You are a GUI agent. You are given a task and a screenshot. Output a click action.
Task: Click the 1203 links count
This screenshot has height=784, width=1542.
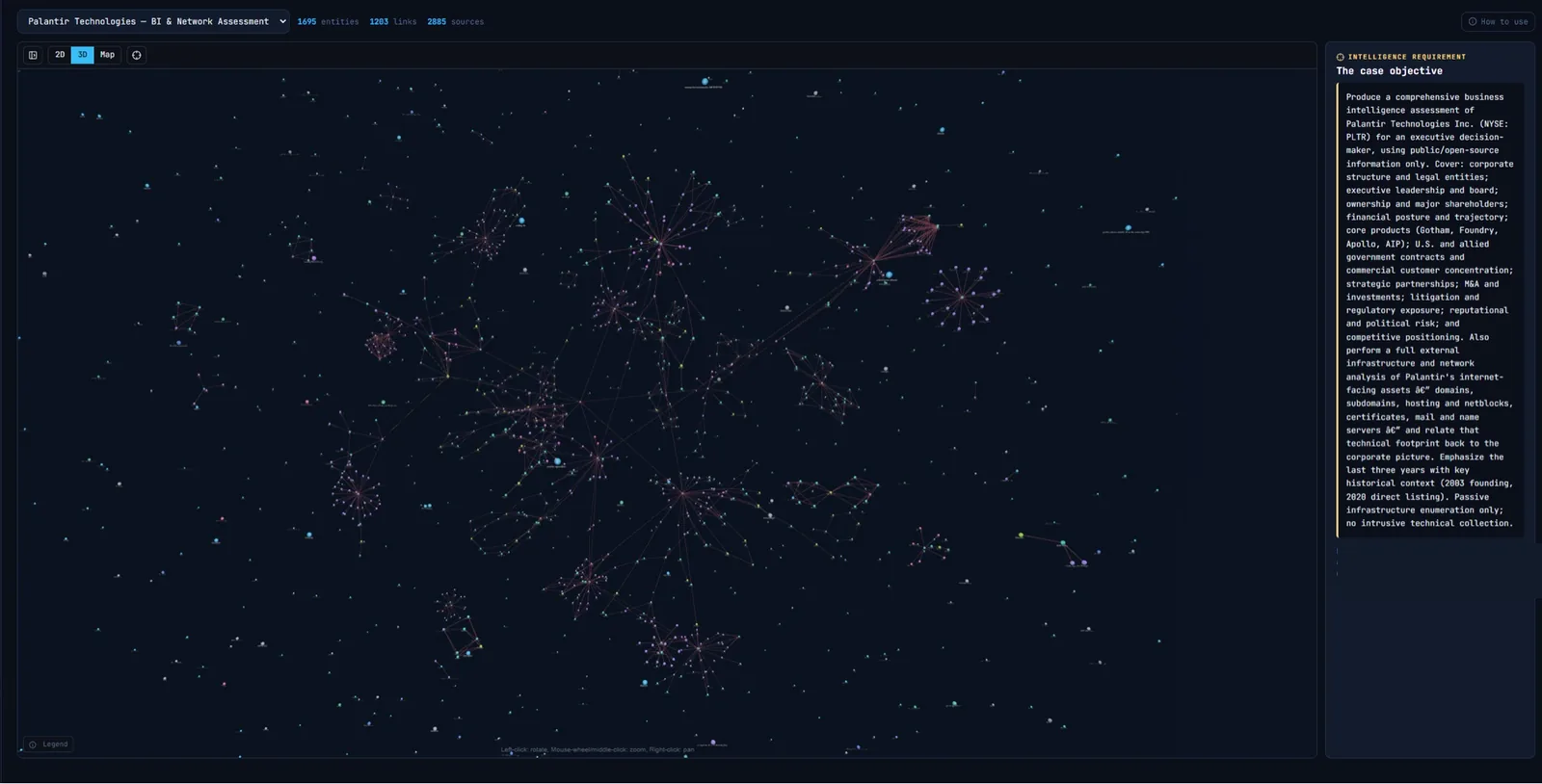click(393, 21)
